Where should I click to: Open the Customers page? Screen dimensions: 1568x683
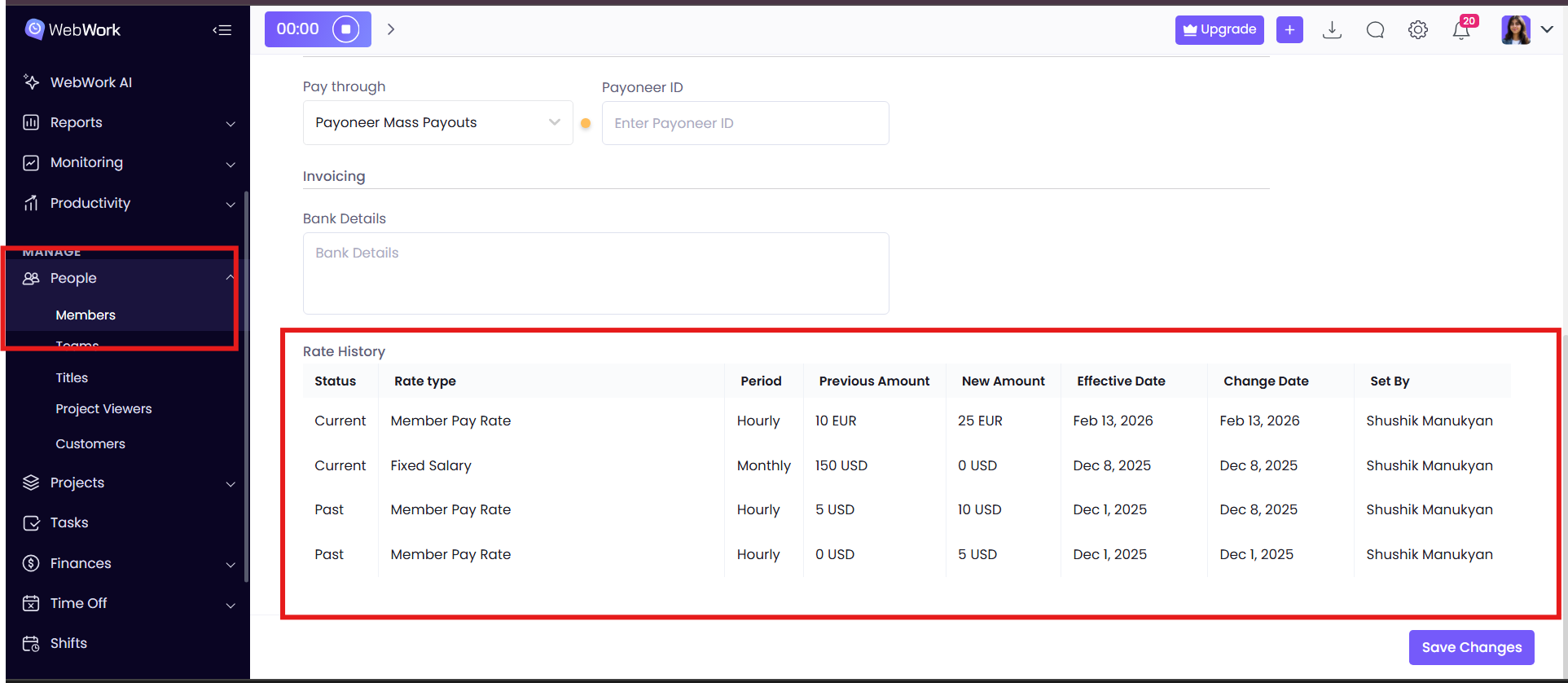(90, 444)
